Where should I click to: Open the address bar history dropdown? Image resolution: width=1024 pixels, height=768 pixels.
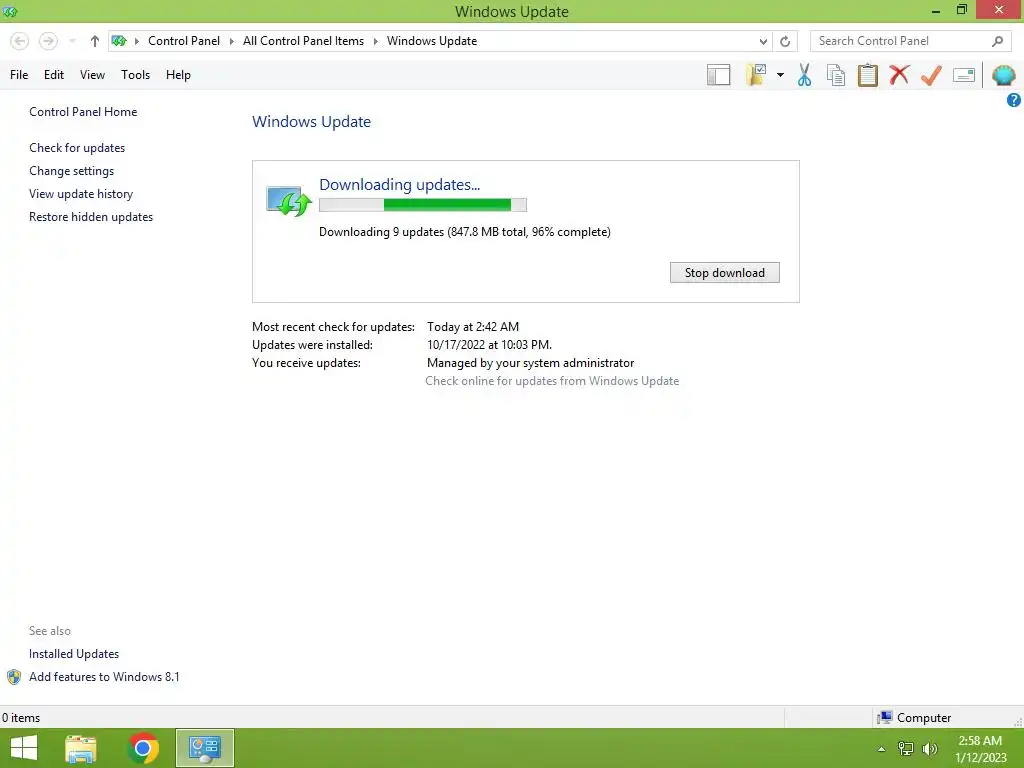click(763, 41)
